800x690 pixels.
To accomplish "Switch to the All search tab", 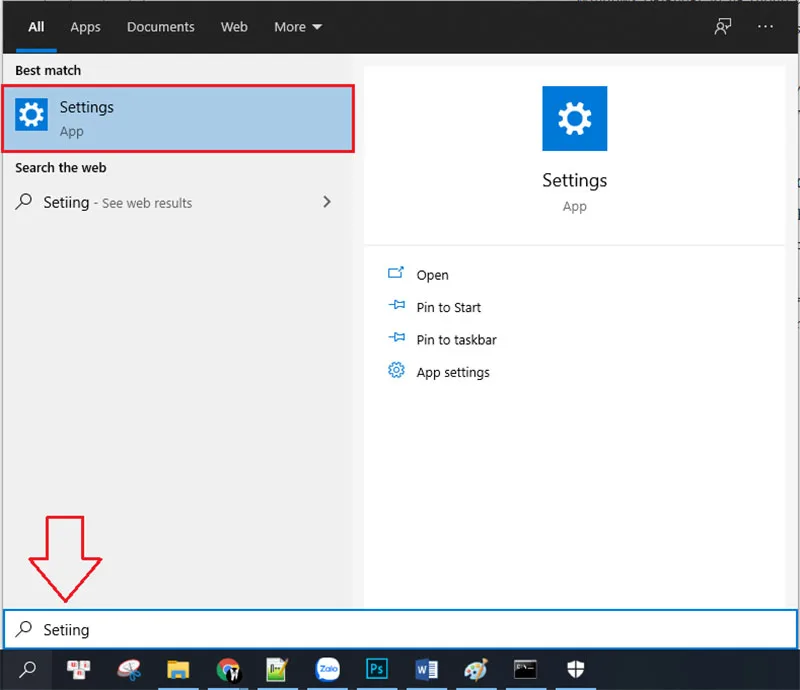I will (36, 27).
